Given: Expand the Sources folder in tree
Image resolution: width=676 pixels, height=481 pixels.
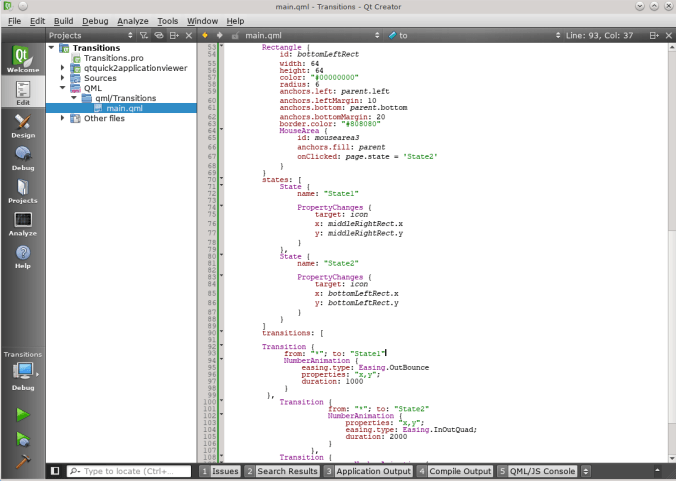Looking at the screenshot, I should (63, 78).
